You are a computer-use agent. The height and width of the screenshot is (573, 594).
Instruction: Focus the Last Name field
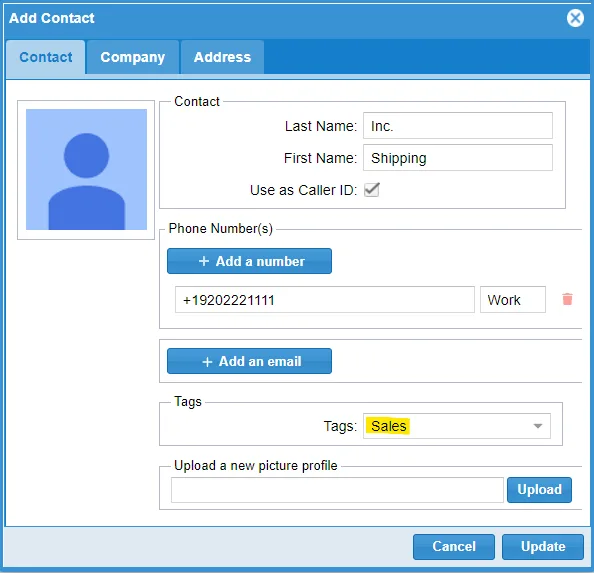(x=457, y=125)
